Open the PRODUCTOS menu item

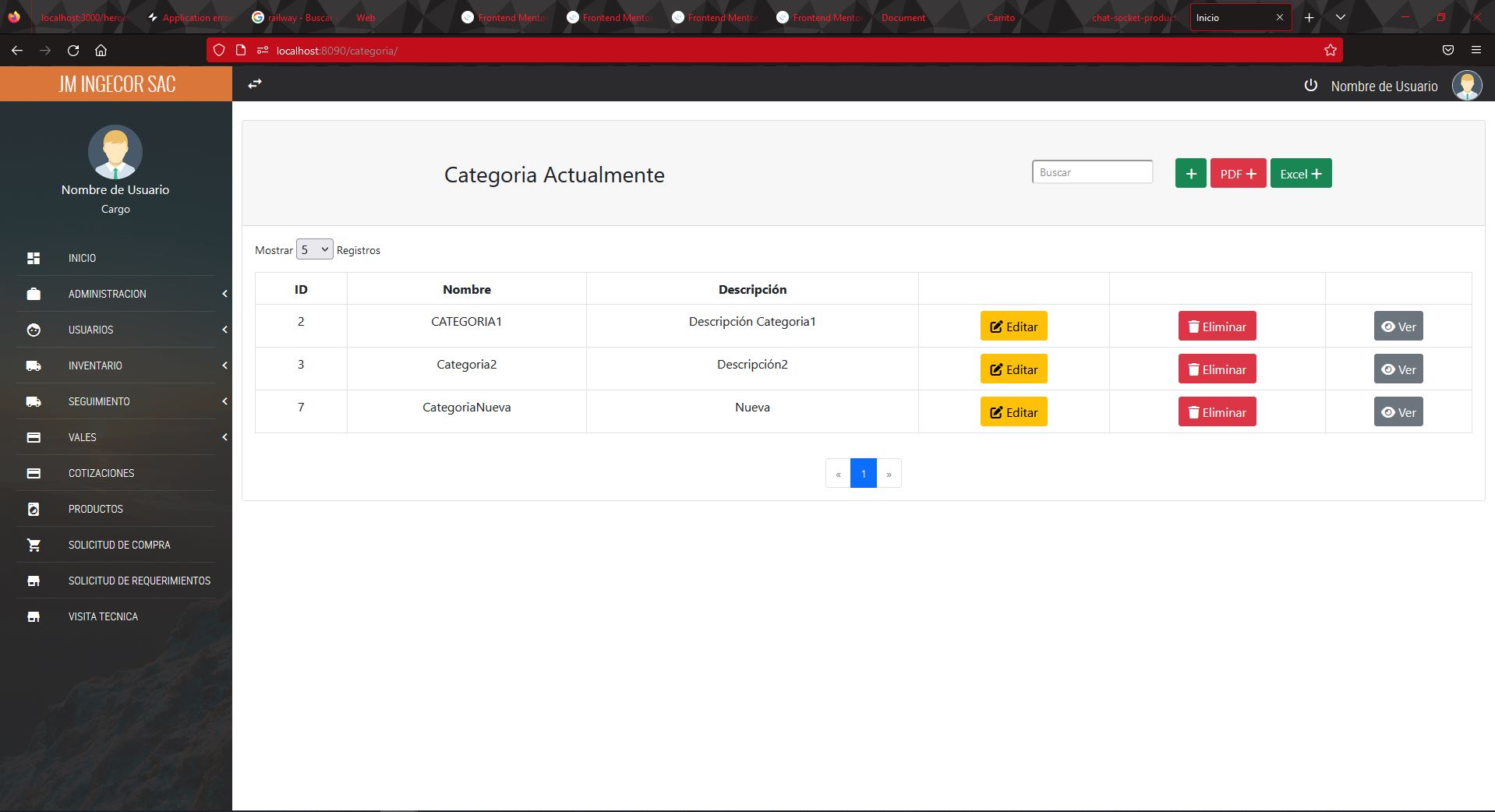pos(96,509)
